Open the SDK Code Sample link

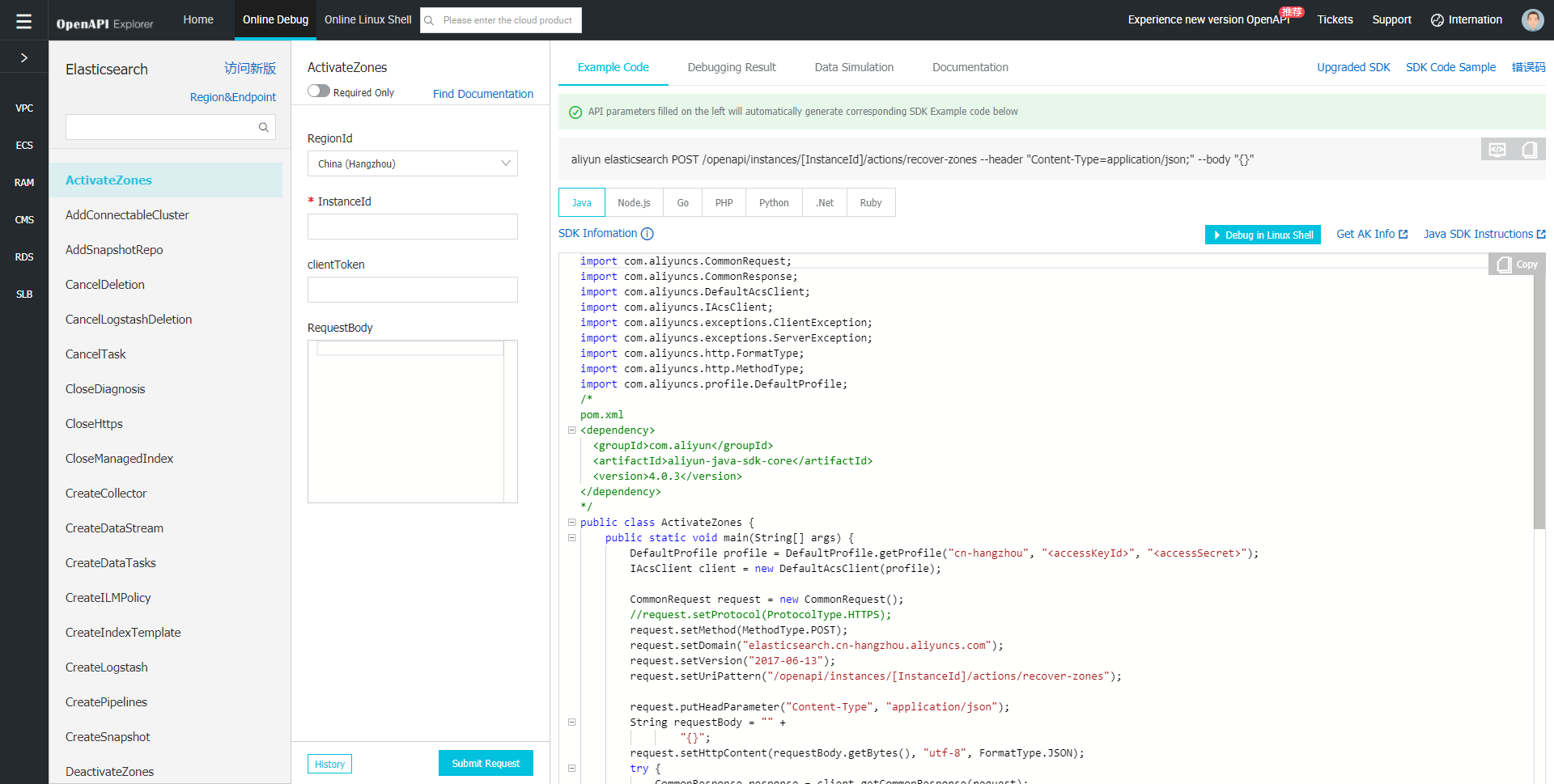(1450, 67)
